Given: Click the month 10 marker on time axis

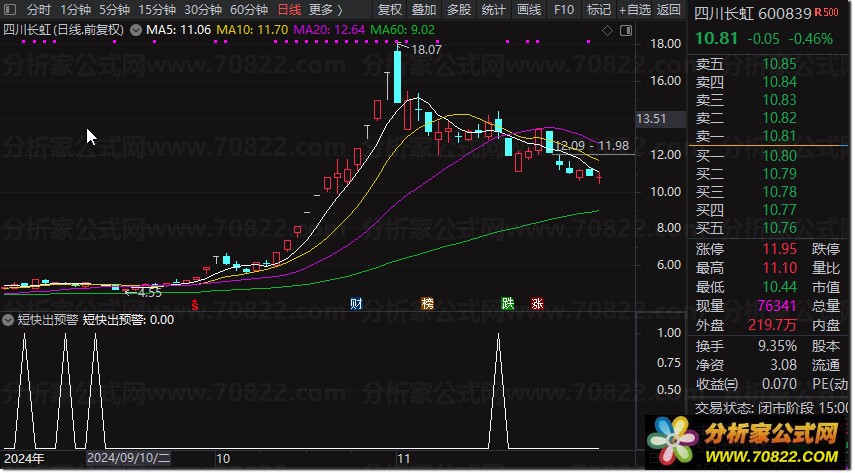Looking at the screenshot, I should (223, 459).
